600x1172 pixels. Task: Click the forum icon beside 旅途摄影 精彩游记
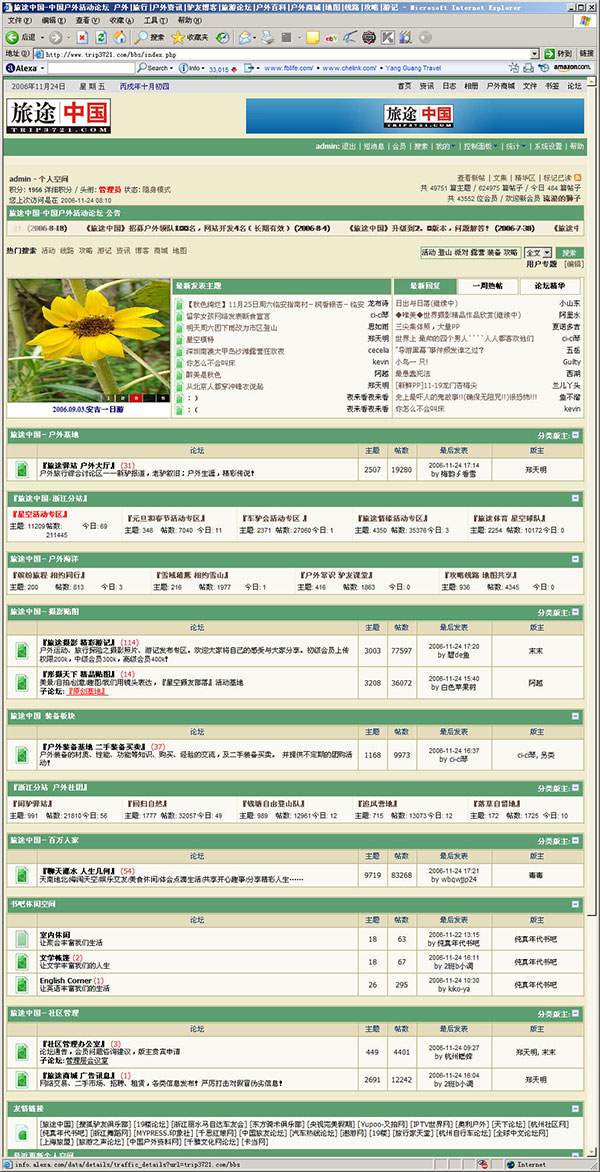coord(22,650)
